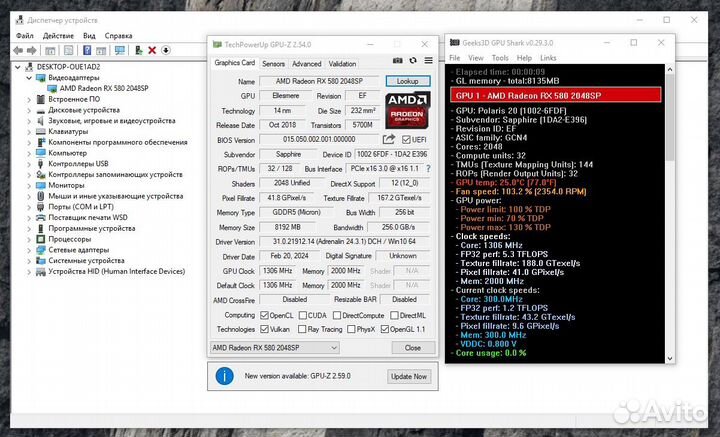Click the green Update driver toolbar icon
The image size is (720, 437).
pyautogui.click(x=138, y=50)
